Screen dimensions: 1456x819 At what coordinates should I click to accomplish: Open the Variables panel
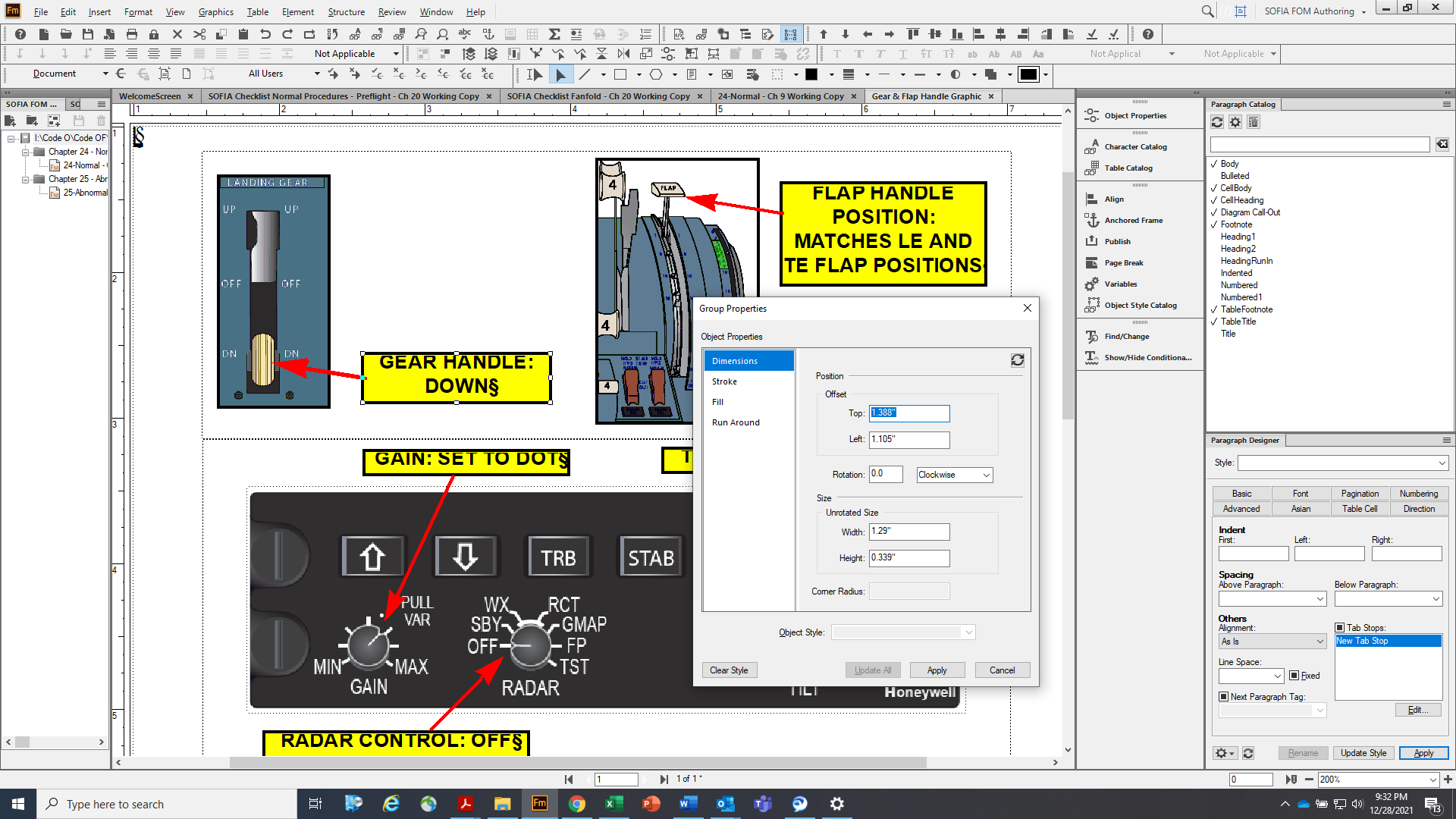point(1119,284)
